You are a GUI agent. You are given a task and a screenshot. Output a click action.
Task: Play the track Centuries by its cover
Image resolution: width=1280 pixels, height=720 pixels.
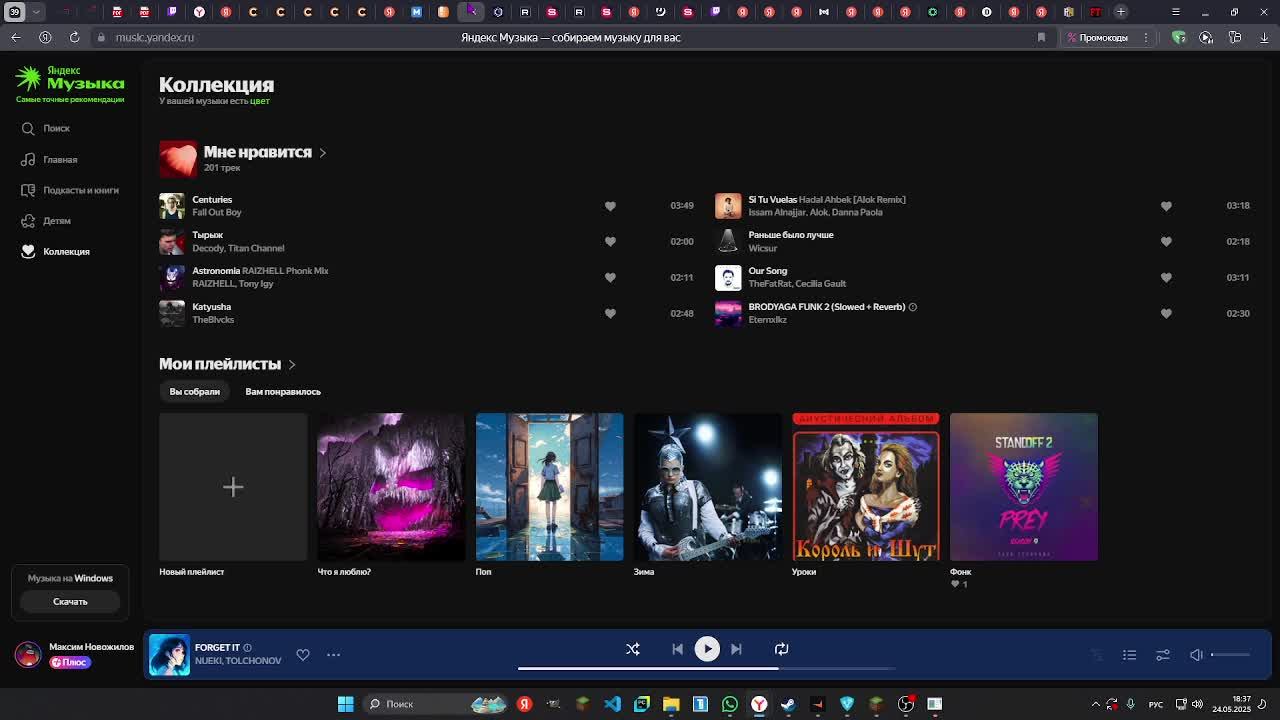coord(172,206)
